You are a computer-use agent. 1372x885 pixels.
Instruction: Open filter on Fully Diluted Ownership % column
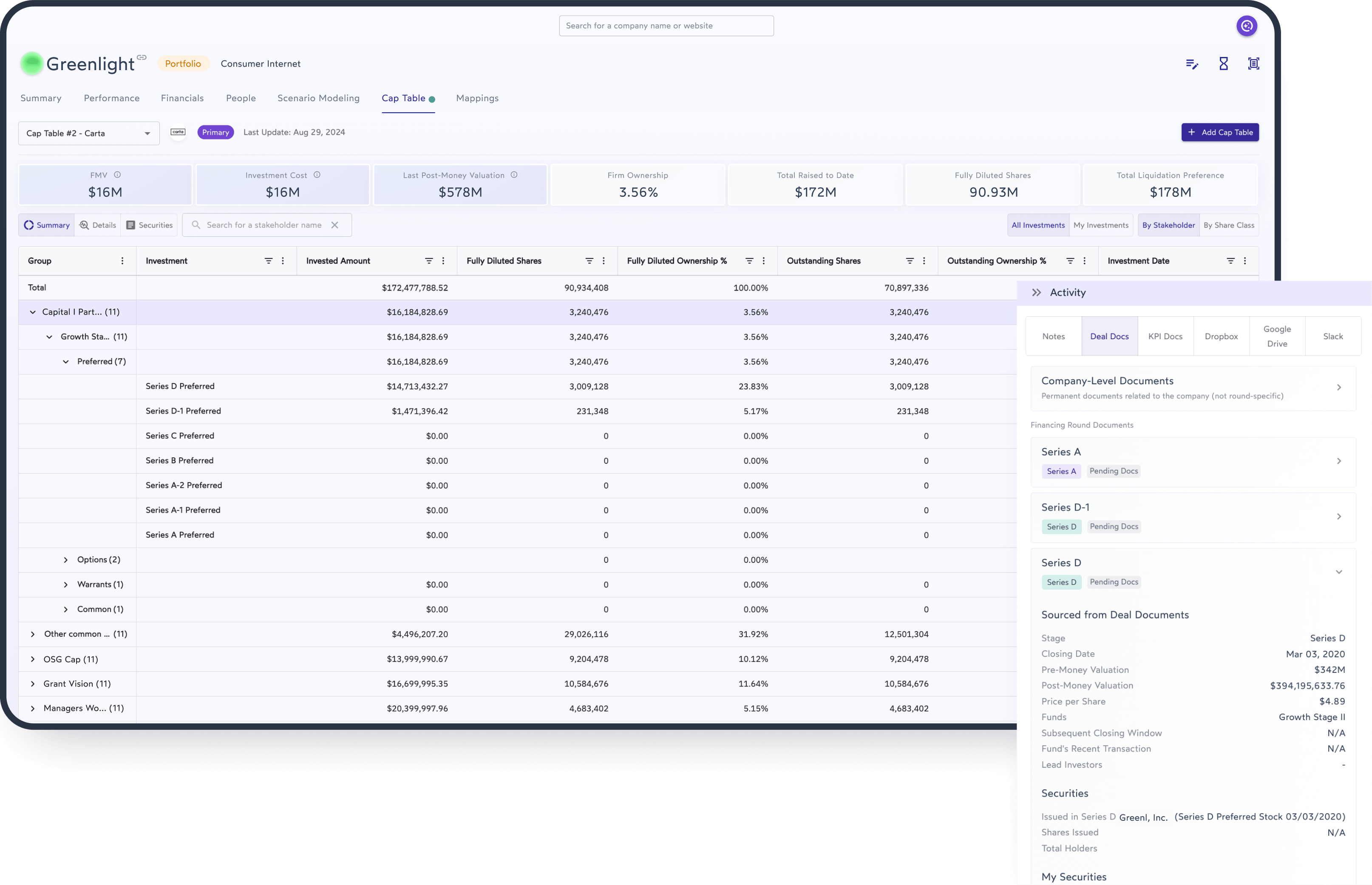click(749, 261)
